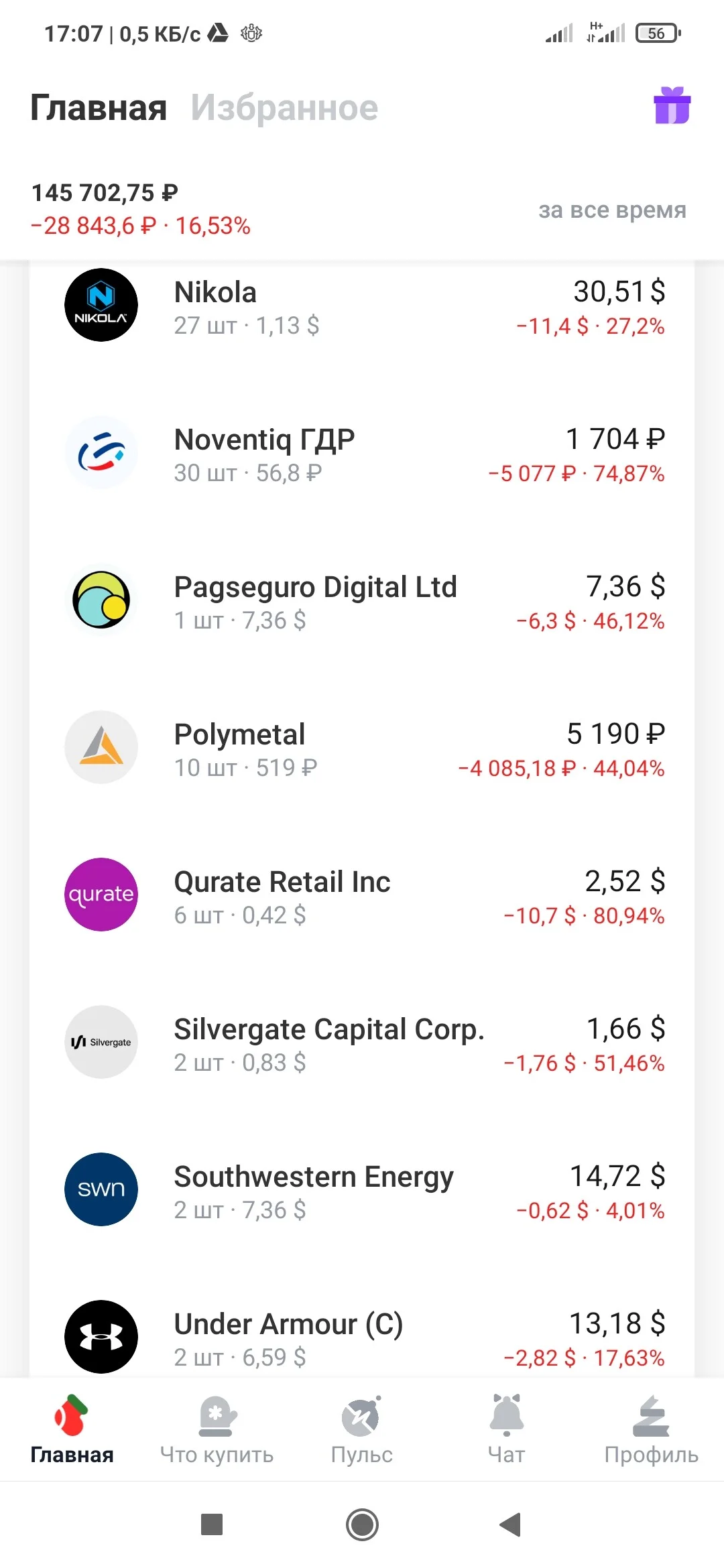The width and height of the screenshot is (724, 1568).
Task: Open the Что купить bottom tab
Action: [x=217, y=1430]
